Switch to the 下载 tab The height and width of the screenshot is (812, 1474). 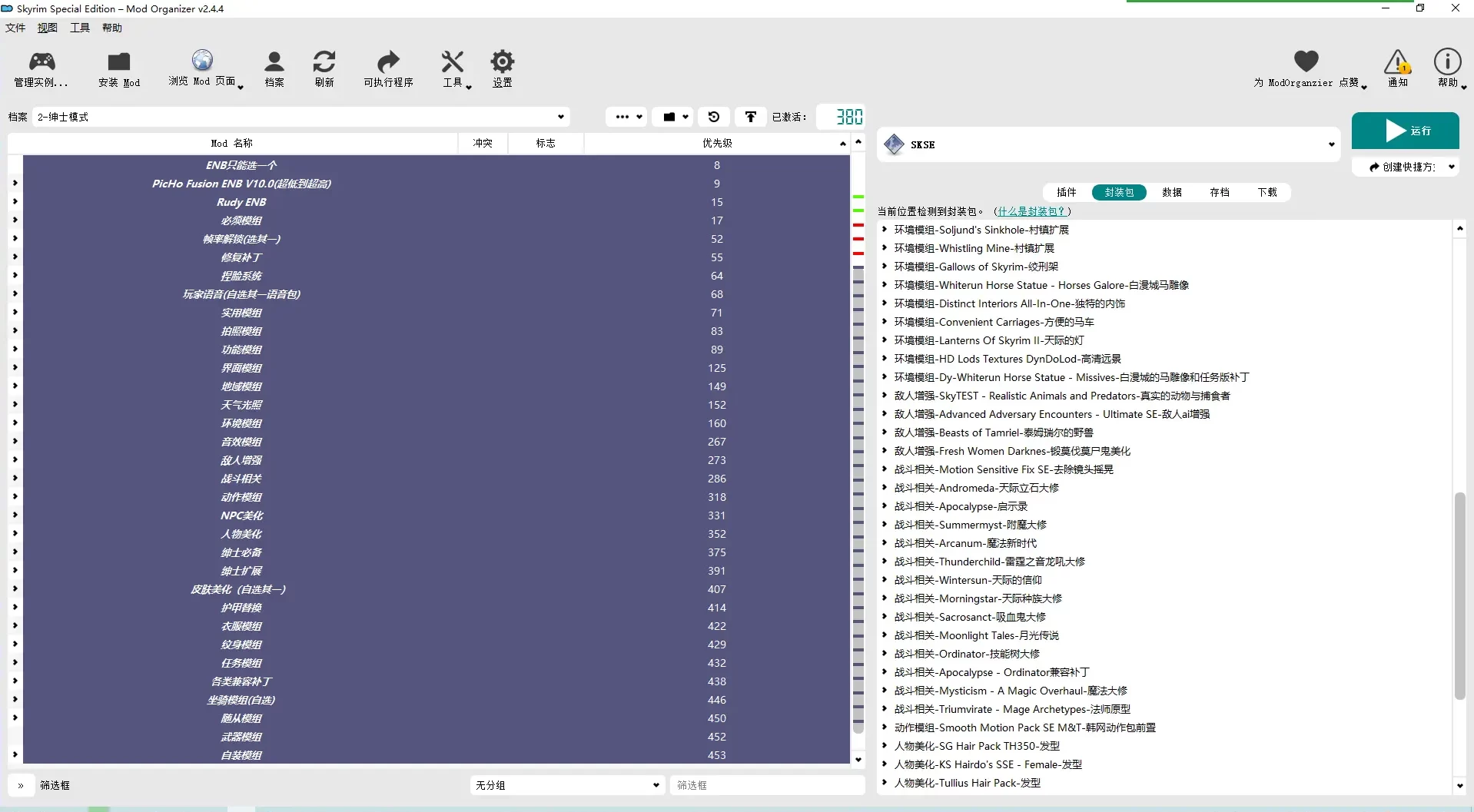[1267, 192]
